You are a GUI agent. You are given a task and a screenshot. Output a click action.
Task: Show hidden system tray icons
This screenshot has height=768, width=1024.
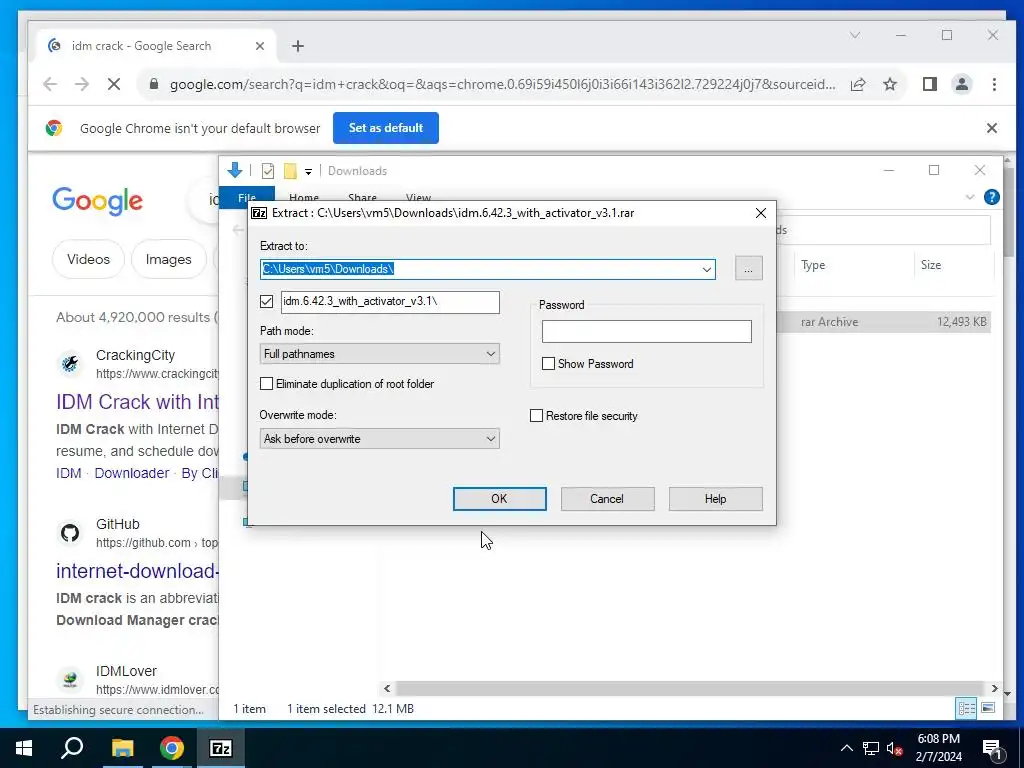point(846,748)
